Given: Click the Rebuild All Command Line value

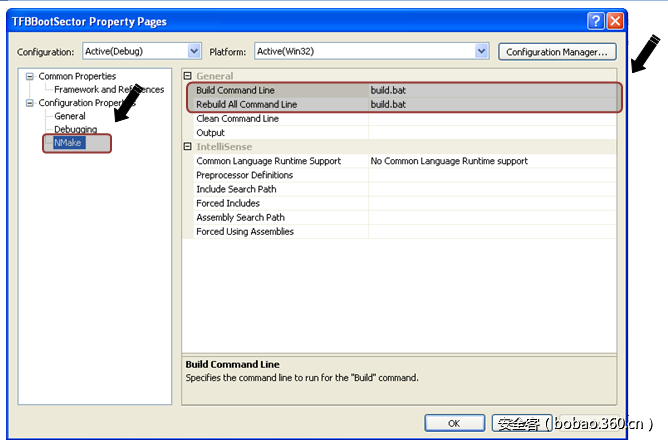Looking at the screenshot, I should [x=490, y=104].
